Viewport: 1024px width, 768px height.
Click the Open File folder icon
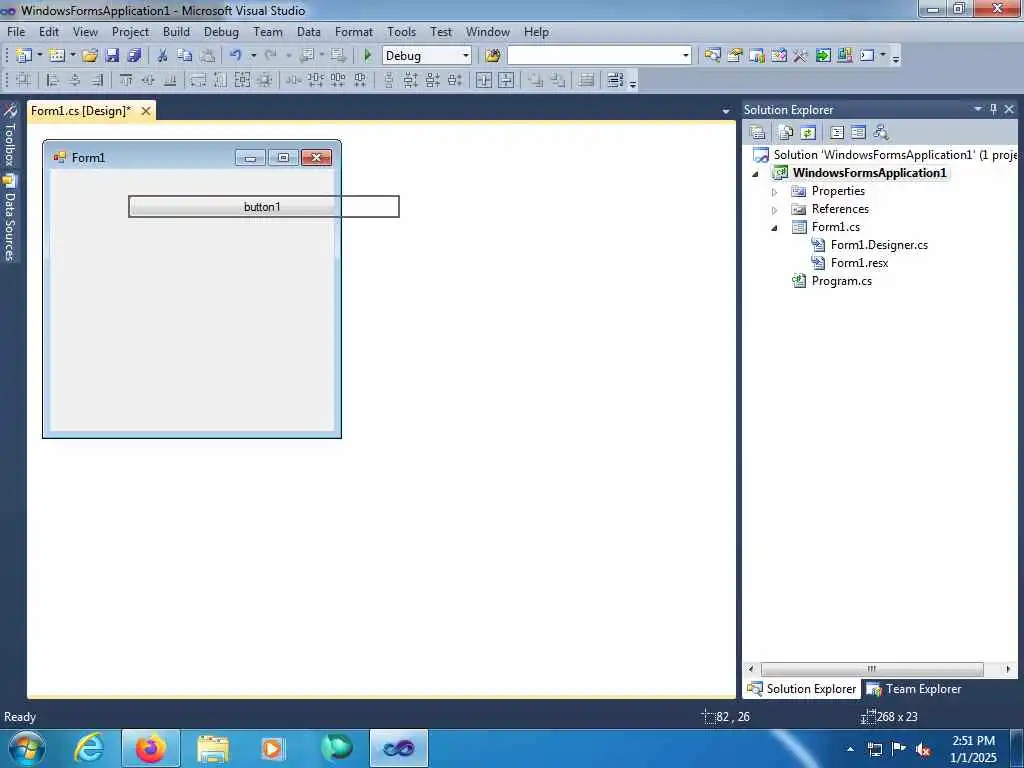89,56
